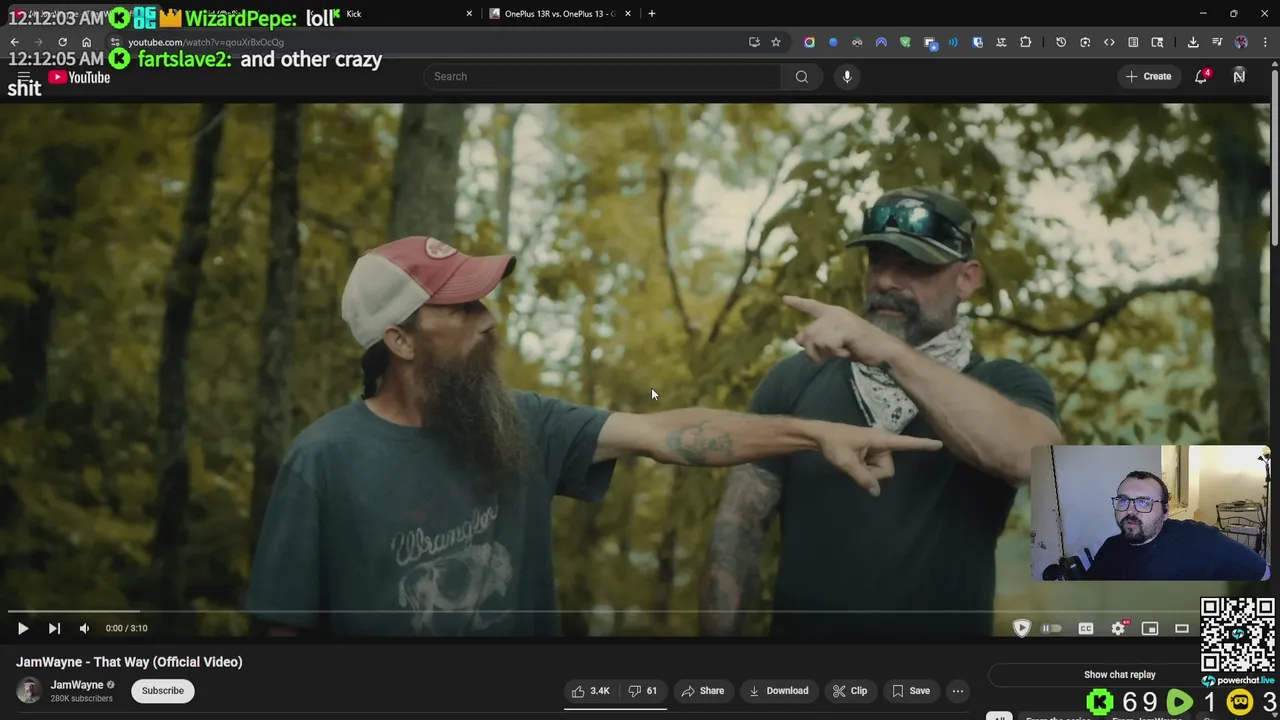Enable miniplayer mode
1280x720 pixels.
click(1150, 628)
